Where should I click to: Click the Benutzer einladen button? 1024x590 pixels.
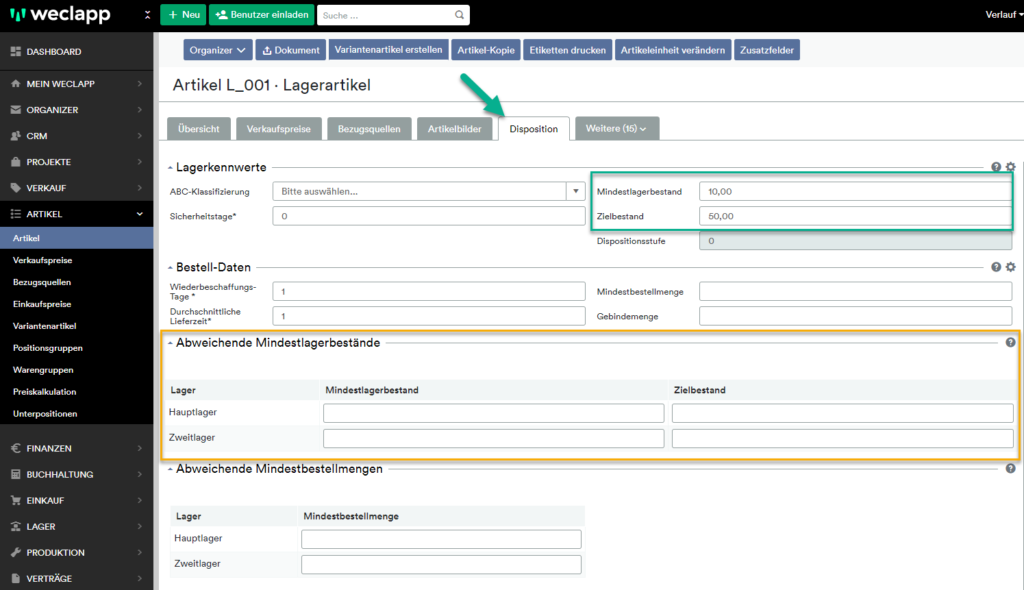click(262, 15)
